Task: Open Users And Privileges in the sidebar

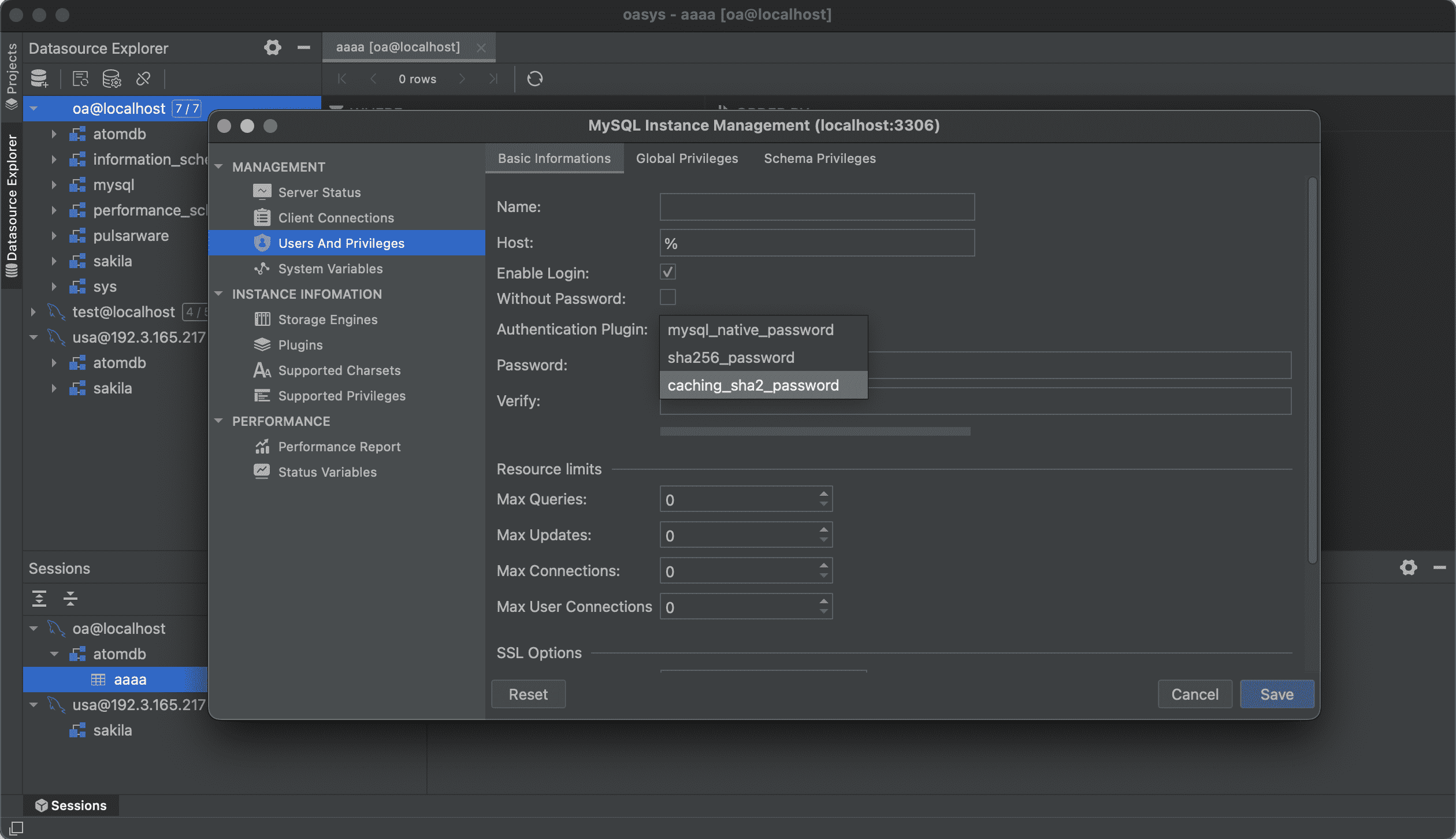Action: tap(347, 243)
